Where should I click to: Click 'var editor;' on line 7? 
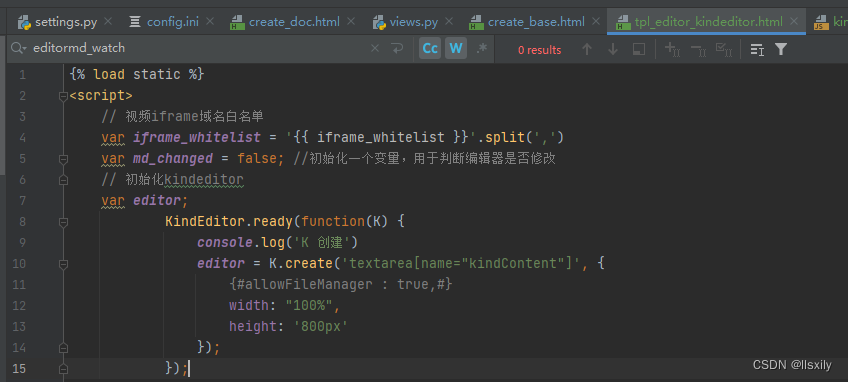[x=144, y=200]
